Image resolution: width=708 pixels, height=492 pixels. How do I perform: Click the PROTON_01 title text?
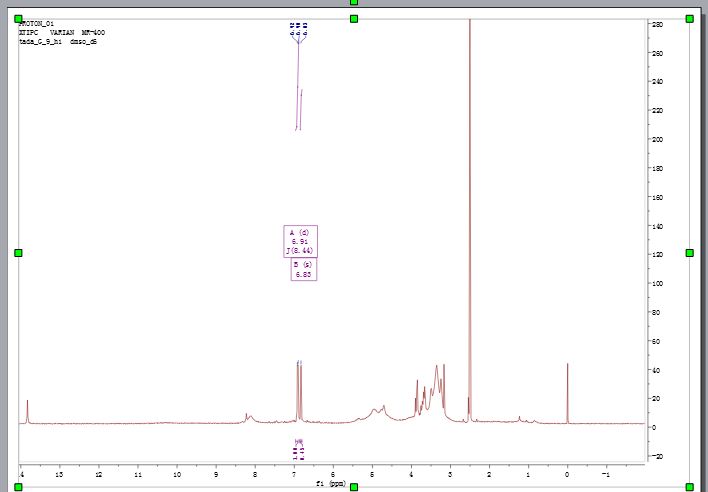click(x=37, y=23)
